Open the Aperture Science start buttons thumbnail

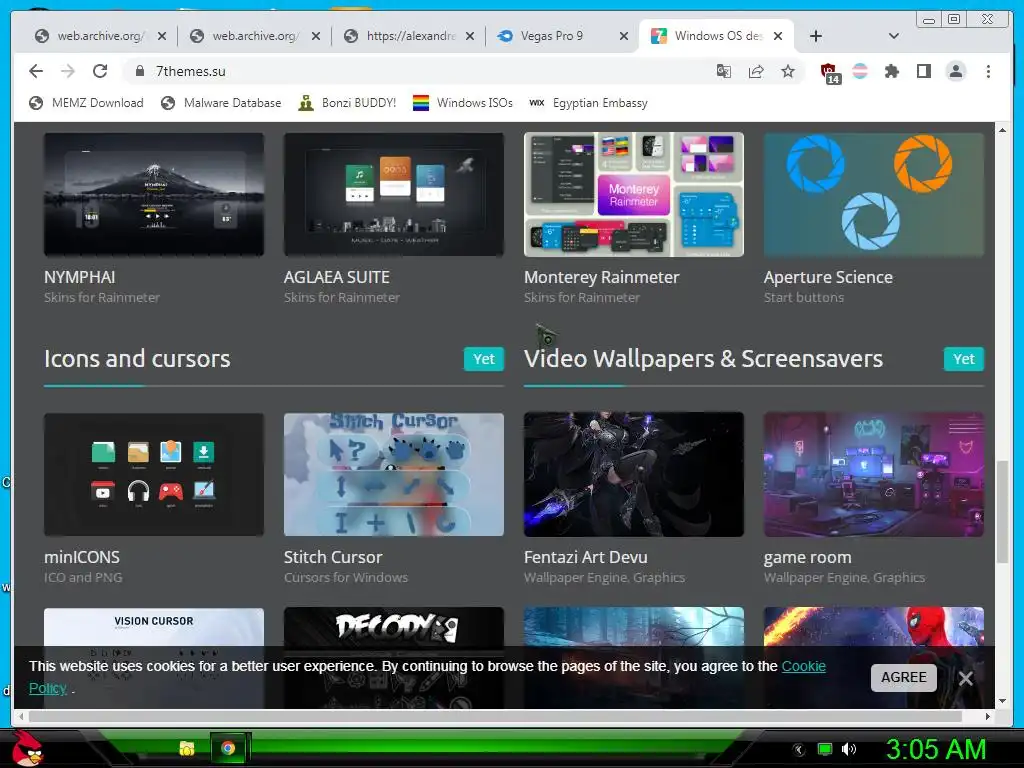click(x=874, y=194)
